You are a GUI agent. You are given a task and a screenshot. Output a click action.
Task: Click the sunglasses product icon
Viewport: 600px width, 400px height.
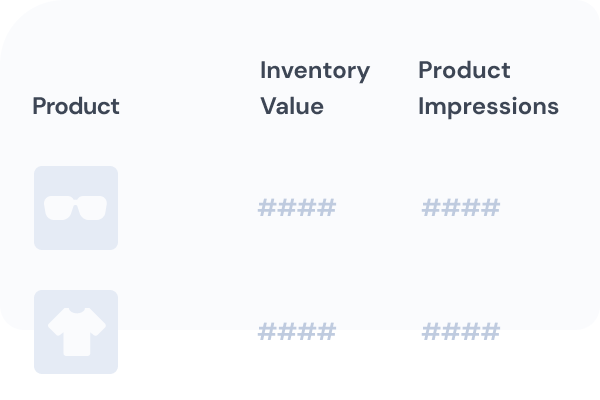[x=76, y=208]
